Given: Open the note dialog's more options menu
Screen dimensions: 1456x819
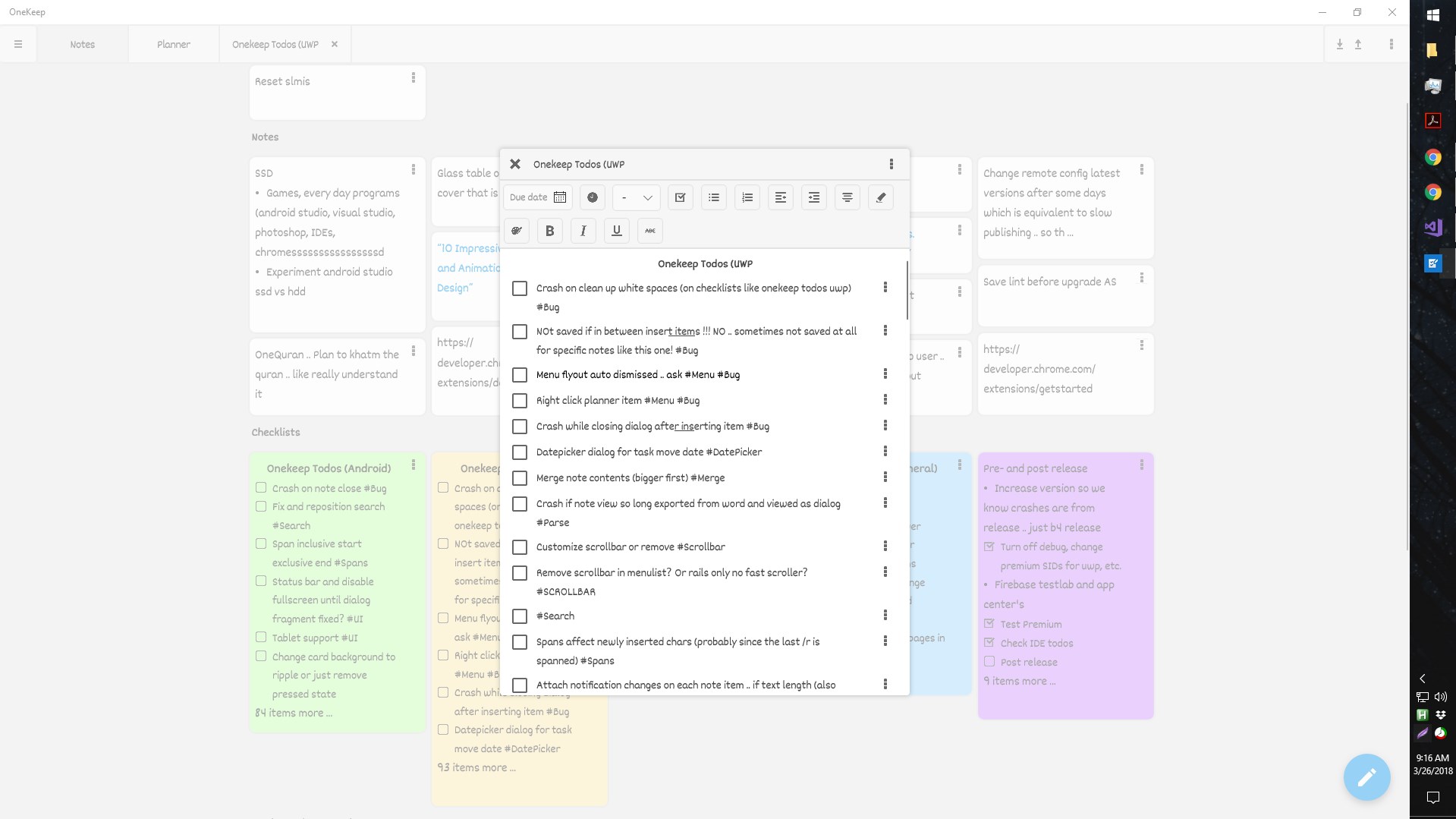Looking at the screenshot, I should (892, 164).
